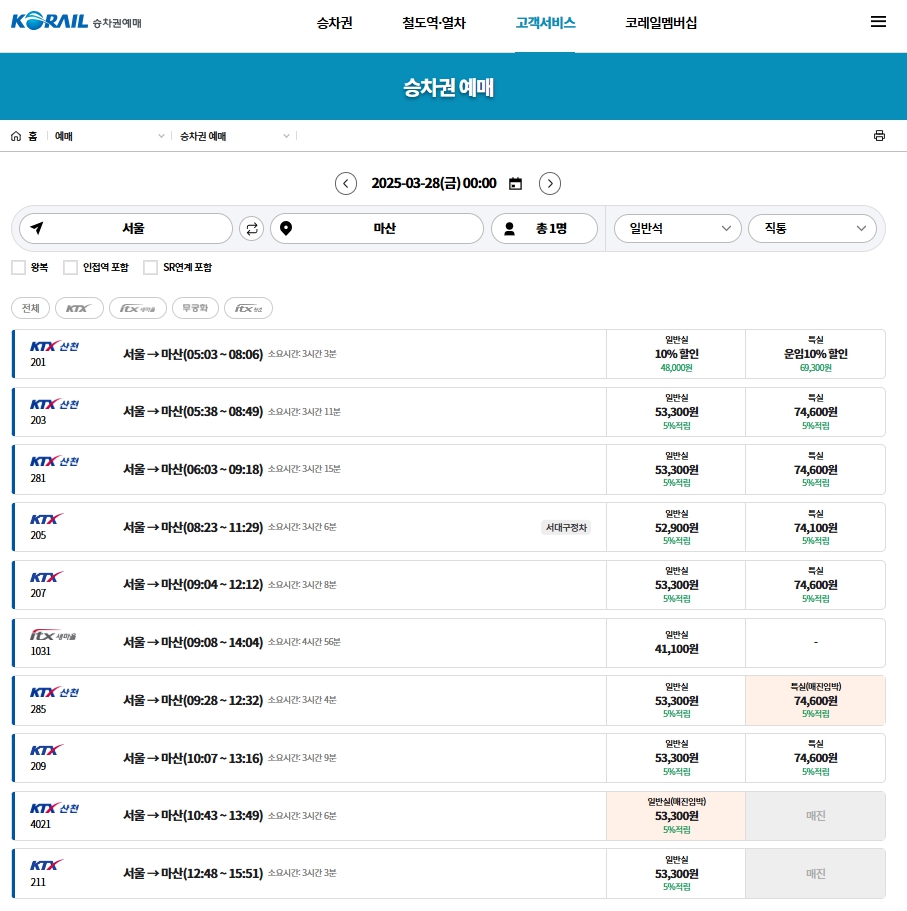907x911 pixels.
Task: Open the 일반석 seat type dropdown
Action: (677, 228)
